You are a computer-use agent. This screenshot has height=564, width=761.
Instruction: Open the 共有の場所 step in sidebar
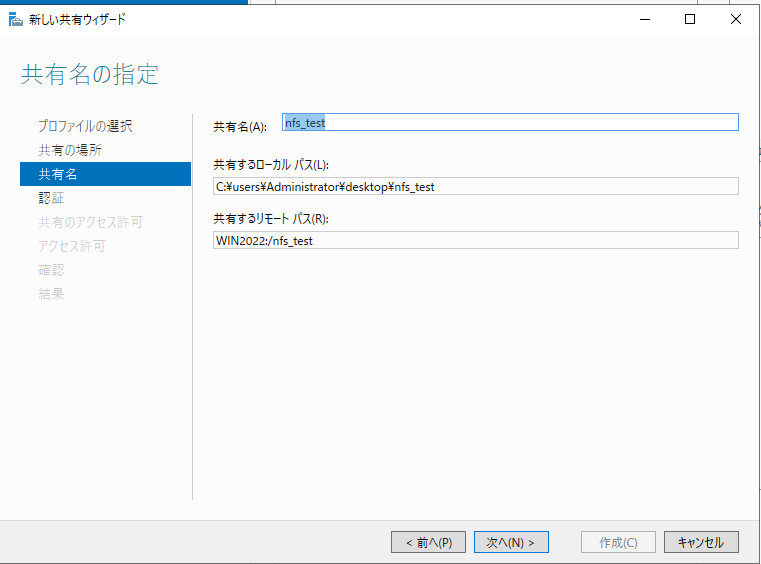coord(70,150)
